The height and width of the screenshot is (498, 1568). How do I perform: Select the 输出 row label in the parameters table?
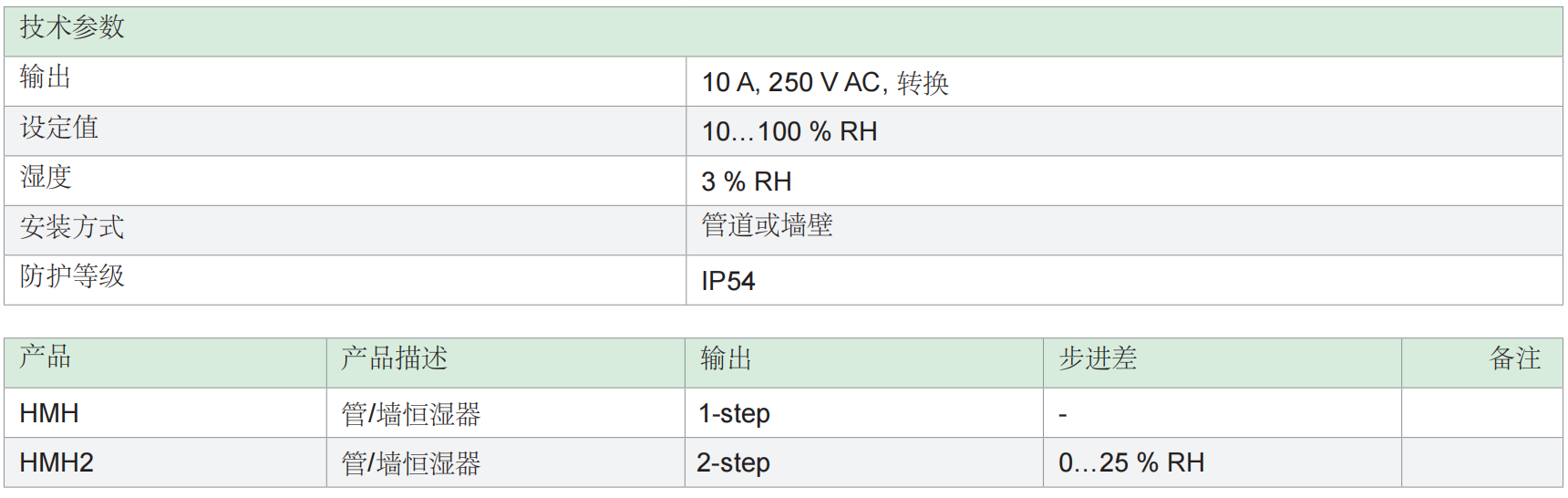[46, 78]
